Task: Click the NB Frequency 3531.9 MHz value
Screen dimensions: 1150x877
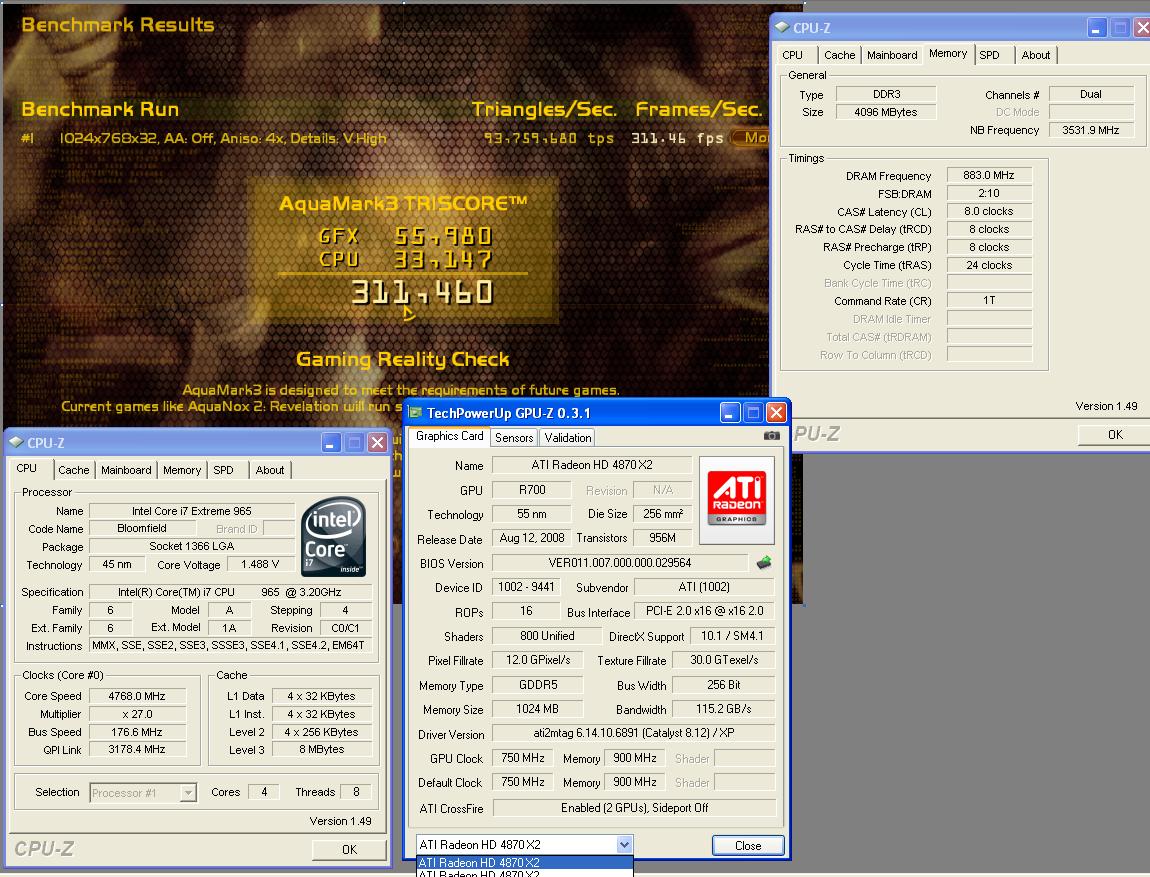Action: pos(1091,130)
